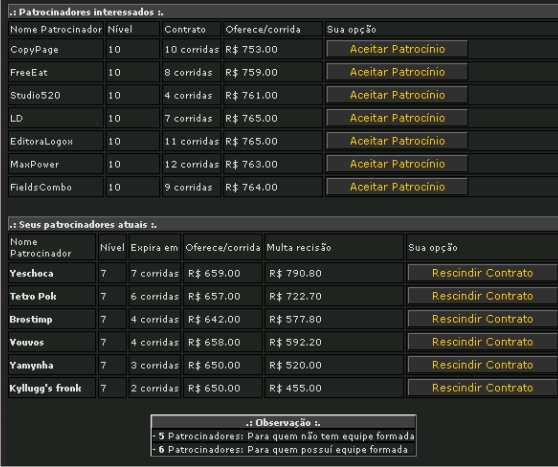The width and height of the screenshot is (558, 467).
Task: Click the Multa recisão column header
Action: [x=299, y=247]
